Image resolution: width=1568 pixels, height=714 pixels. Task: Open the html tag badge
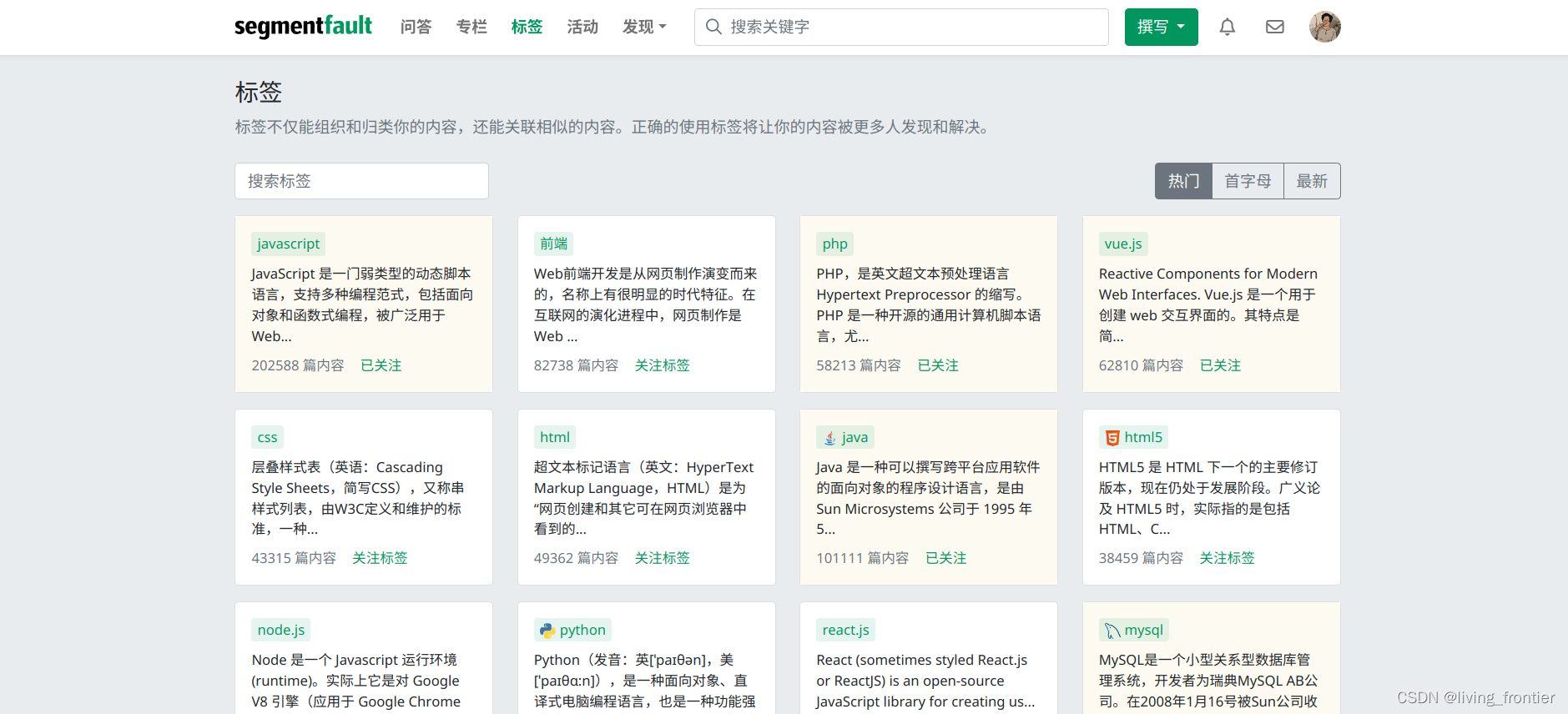point(554,437)
